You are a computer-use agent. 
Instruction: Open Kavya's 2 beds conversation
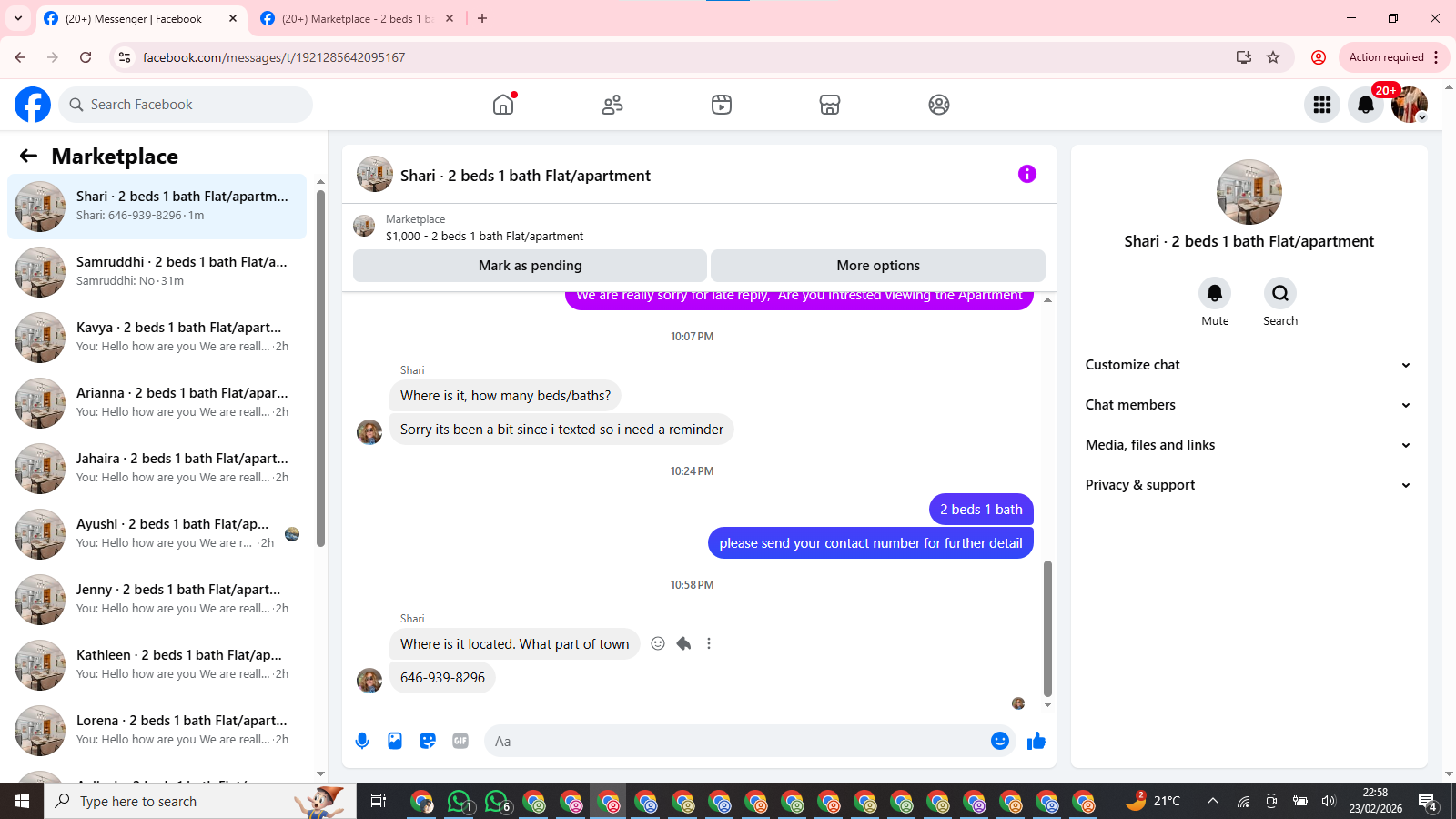tap(157, 337)
